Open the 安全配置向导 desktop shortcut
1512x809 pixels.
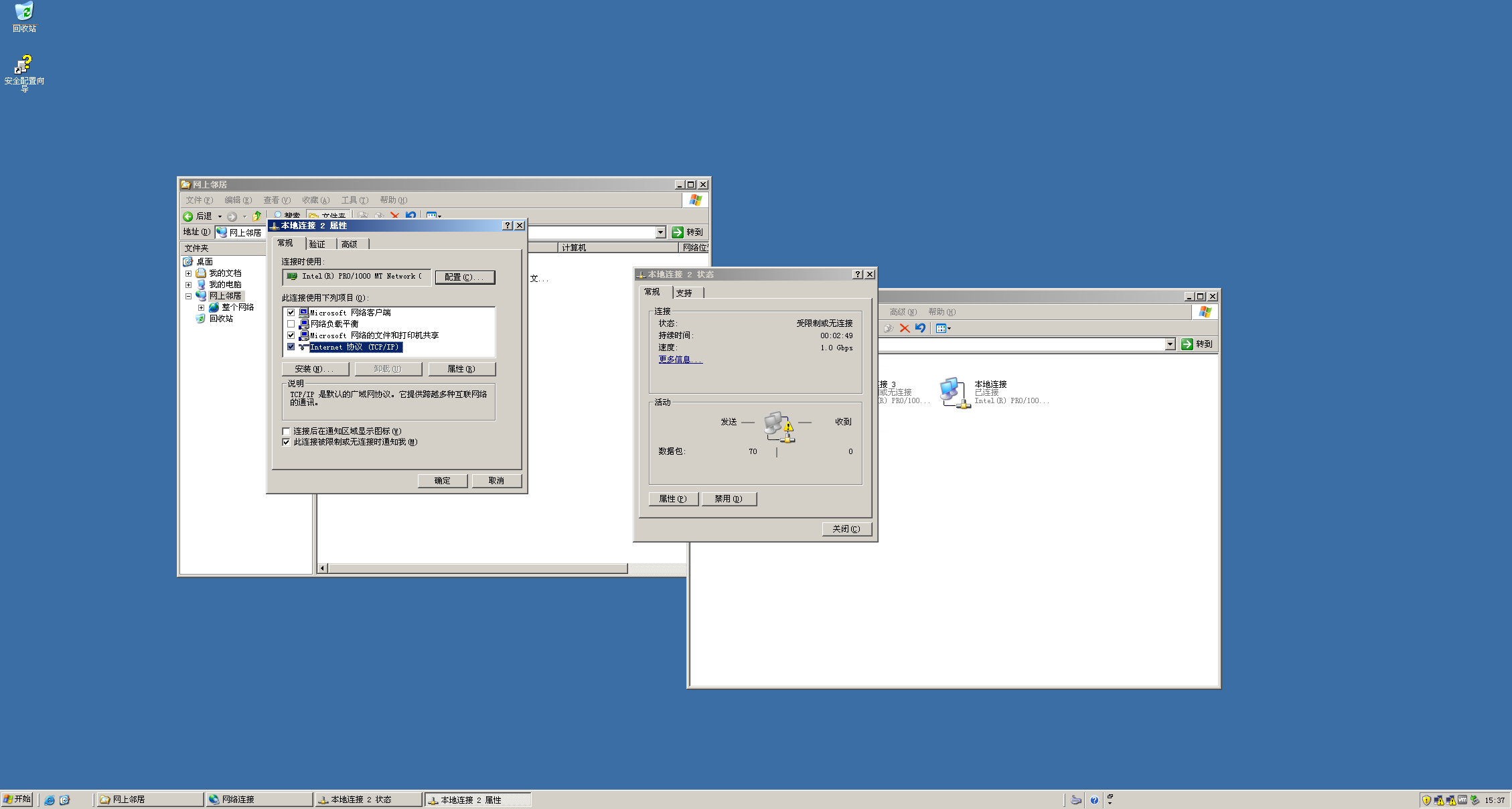tap(24, 65)
